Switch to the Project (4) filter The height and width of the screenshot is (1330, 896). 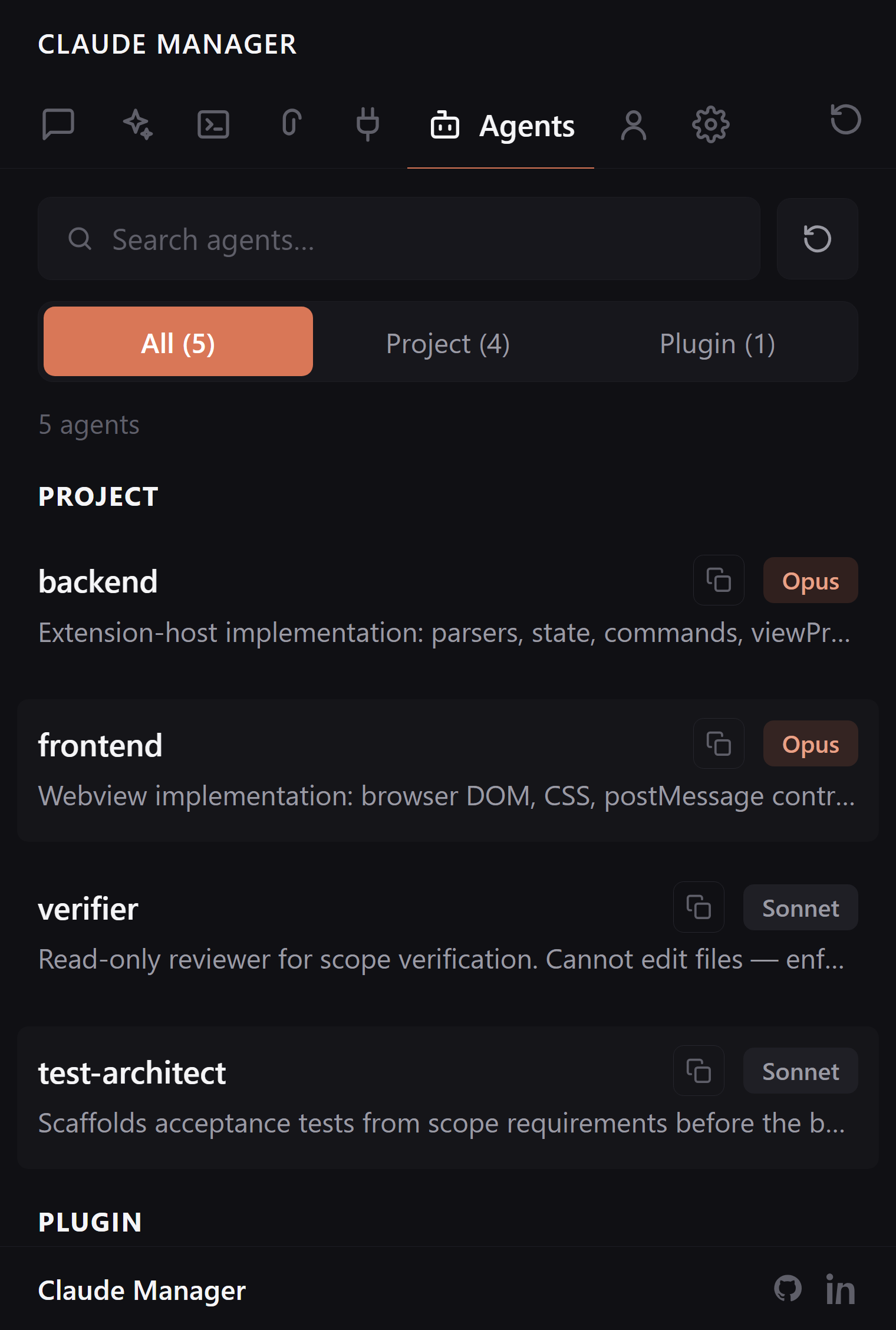point(448,342)
